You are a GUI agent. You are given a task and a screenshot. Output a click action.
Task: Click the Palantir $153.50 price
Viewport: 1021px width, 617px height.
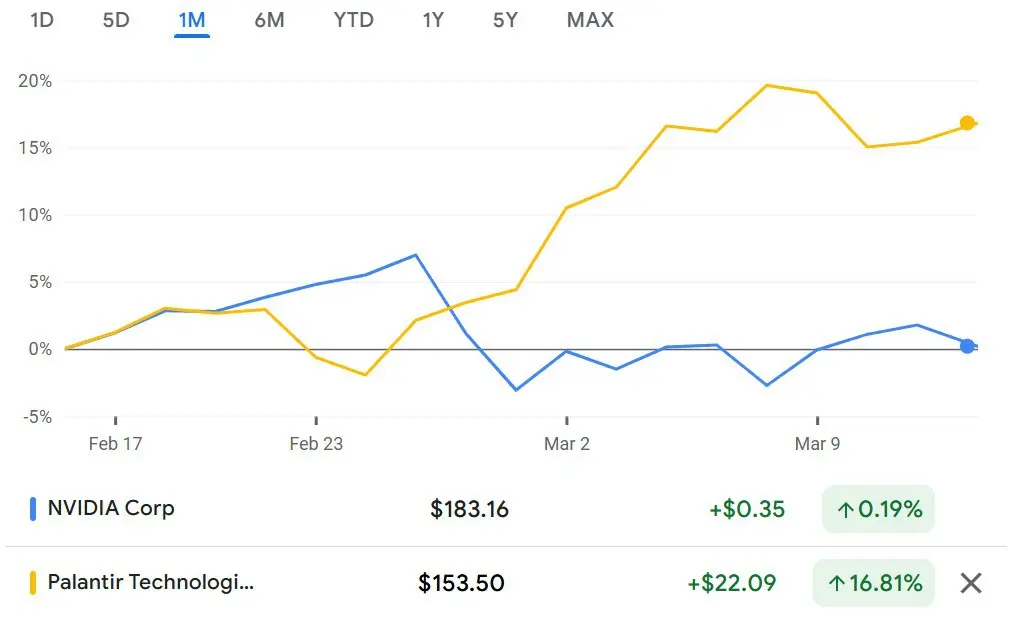(x=461, y=583)
